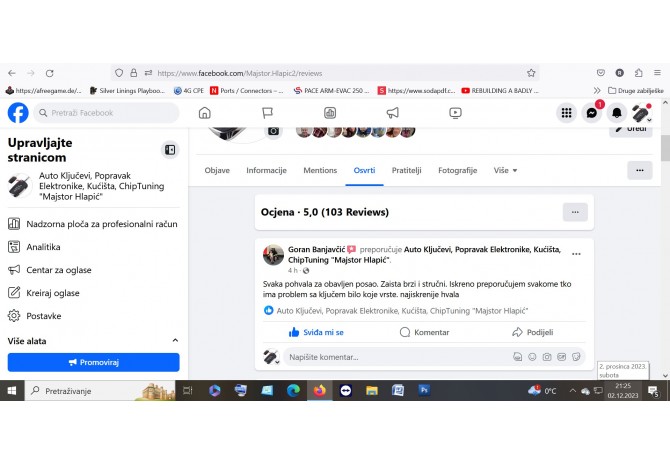Open the Facebook Home icon
The image size is (670, 464).
click(x=205, y=113)
